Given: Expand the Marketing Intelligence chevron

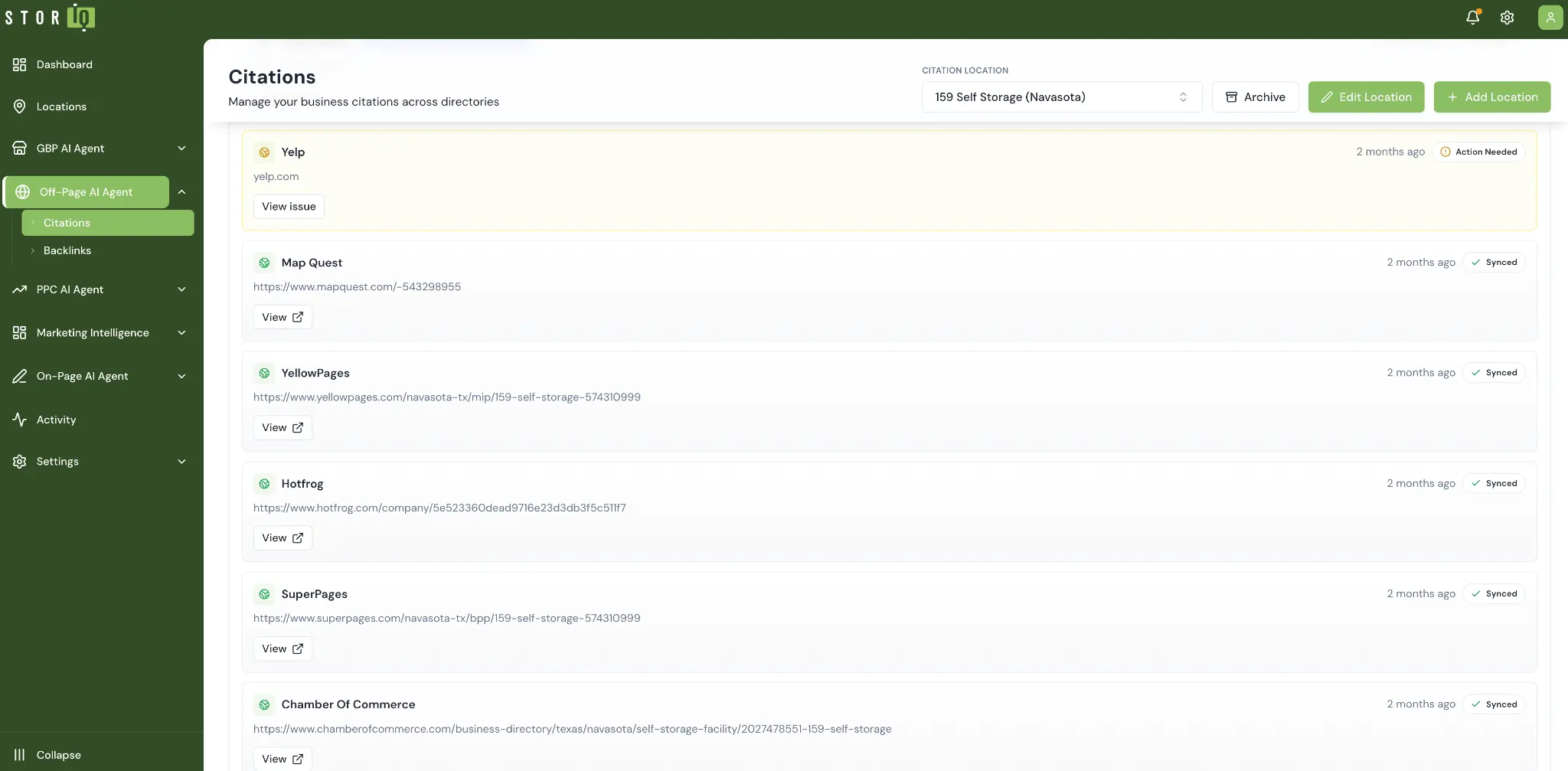Looking at the screenshot, I should point(181,333).
